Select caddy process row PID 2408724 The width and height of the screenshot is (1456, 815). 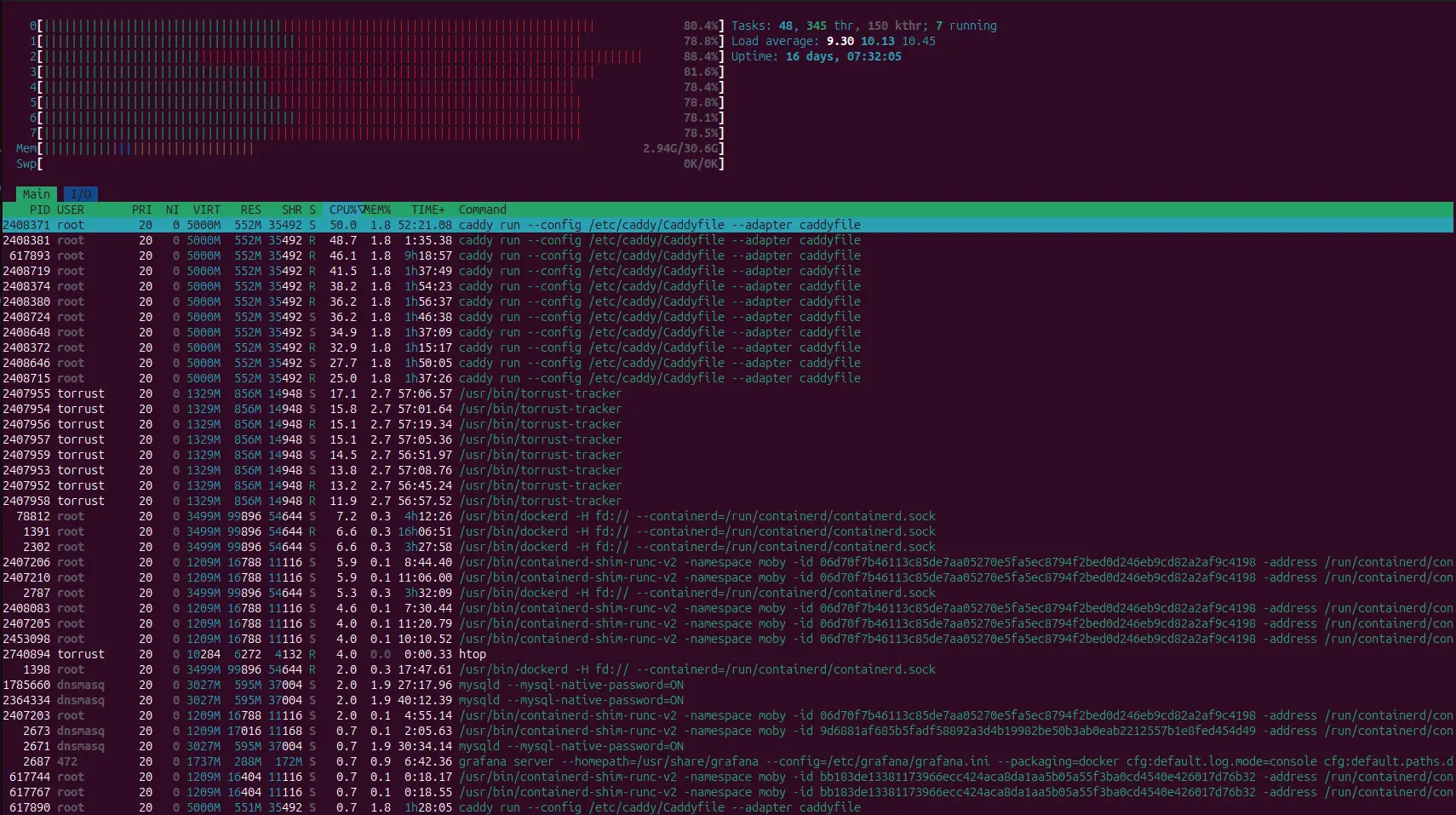728,317
